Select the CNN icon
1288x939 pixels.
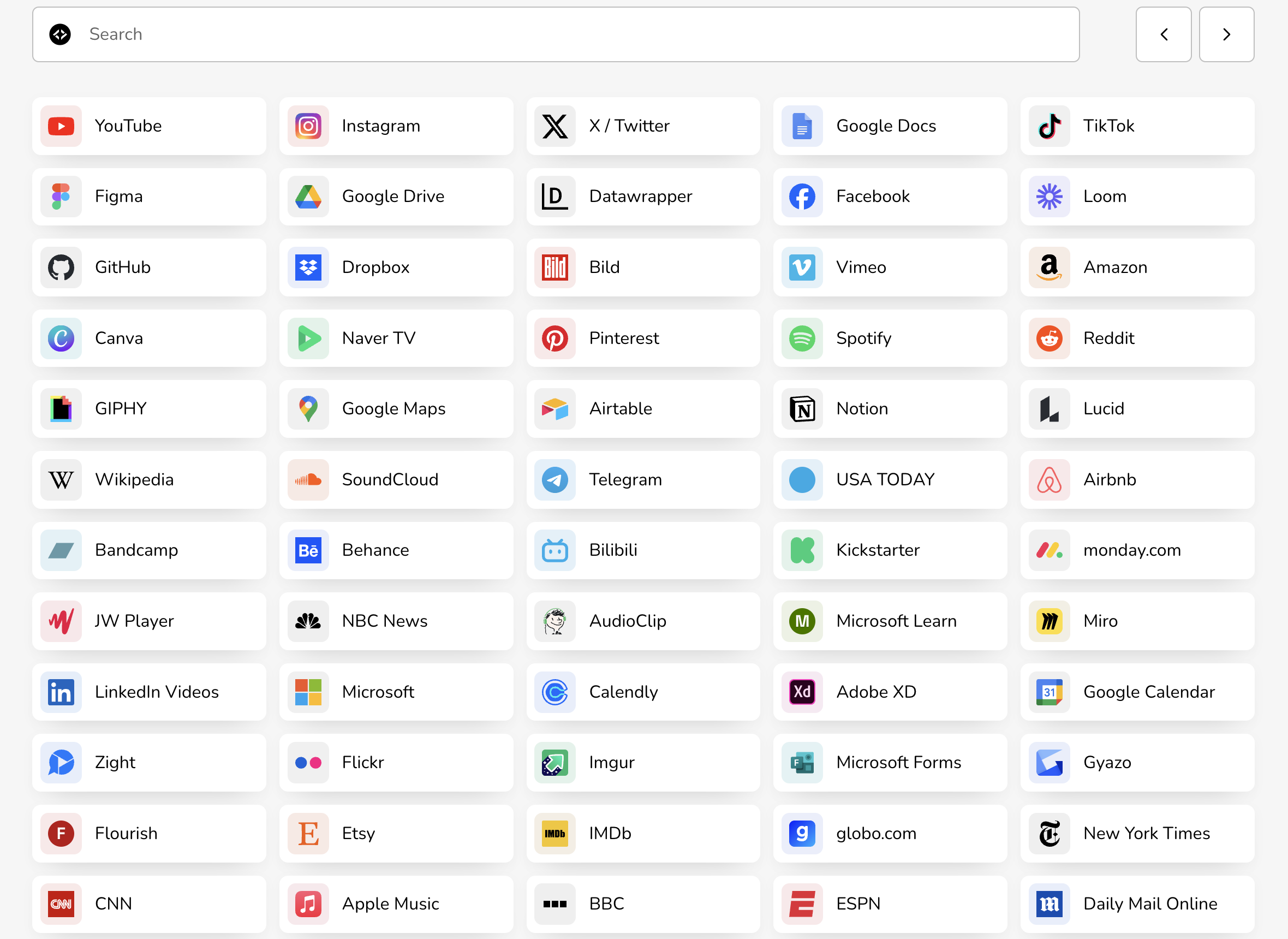pos(61,904)
